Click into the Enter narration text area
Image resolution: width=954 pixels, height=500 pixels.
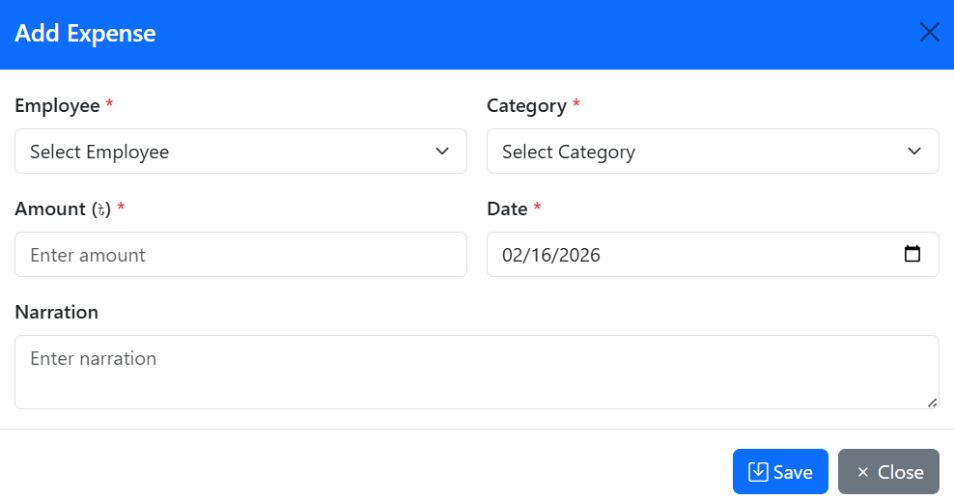pos(476,372)
